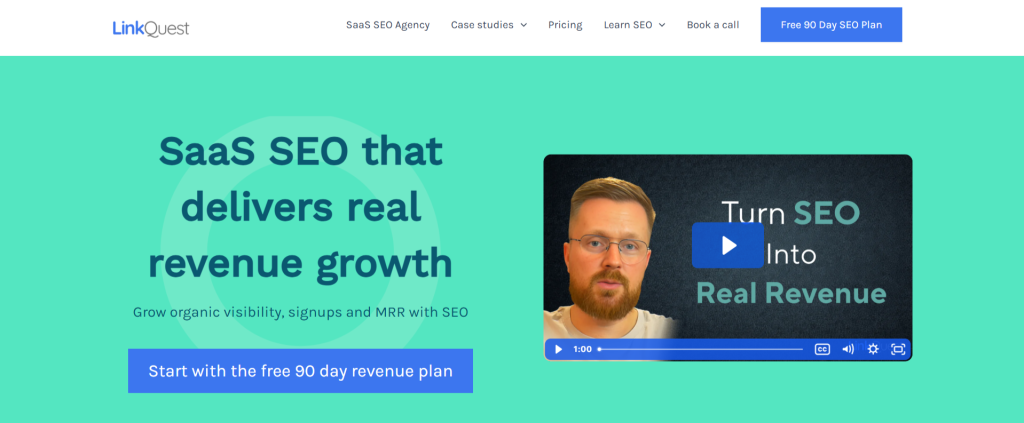Screen dimensions: 1024x423
Task: Click the video progress bar to seek
Action: (x=700, y=349)
